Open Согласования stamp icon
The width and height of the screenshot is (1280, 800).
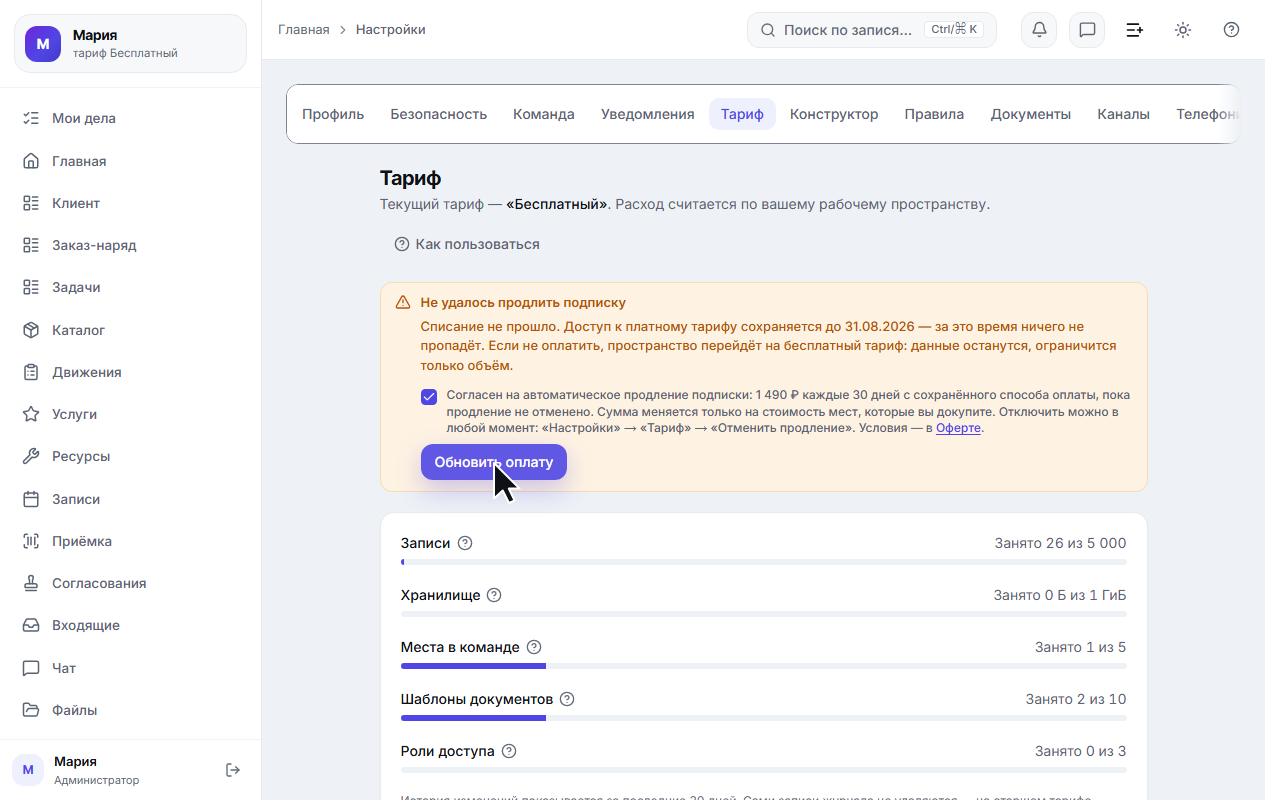point(31,583)
